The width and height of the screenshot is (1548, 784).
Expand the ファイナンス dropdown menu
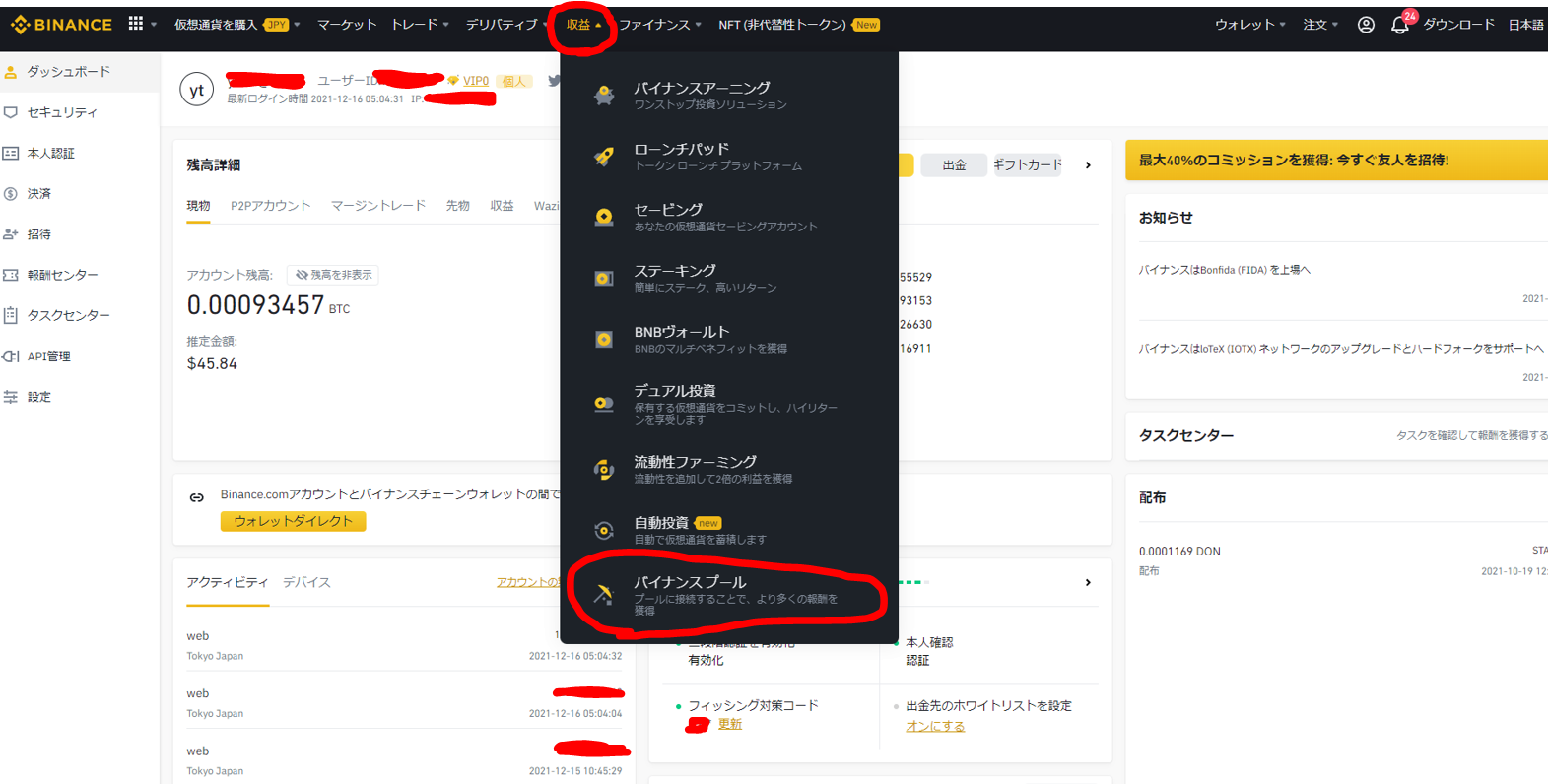pyautogui.click(x=660, y=25)
